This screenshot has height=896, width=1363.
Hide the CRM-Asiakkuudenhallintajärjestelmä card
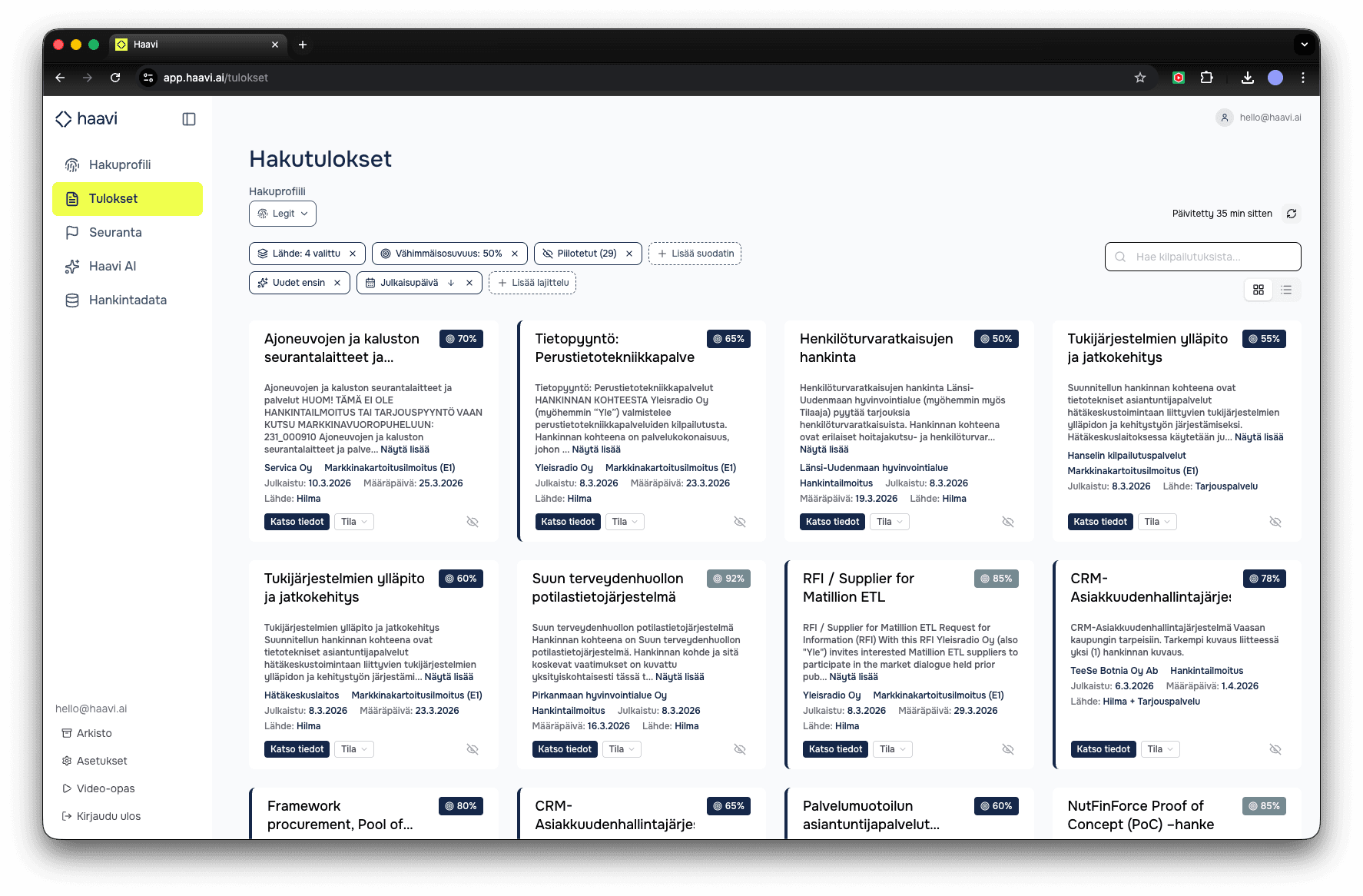[1275, 749]
